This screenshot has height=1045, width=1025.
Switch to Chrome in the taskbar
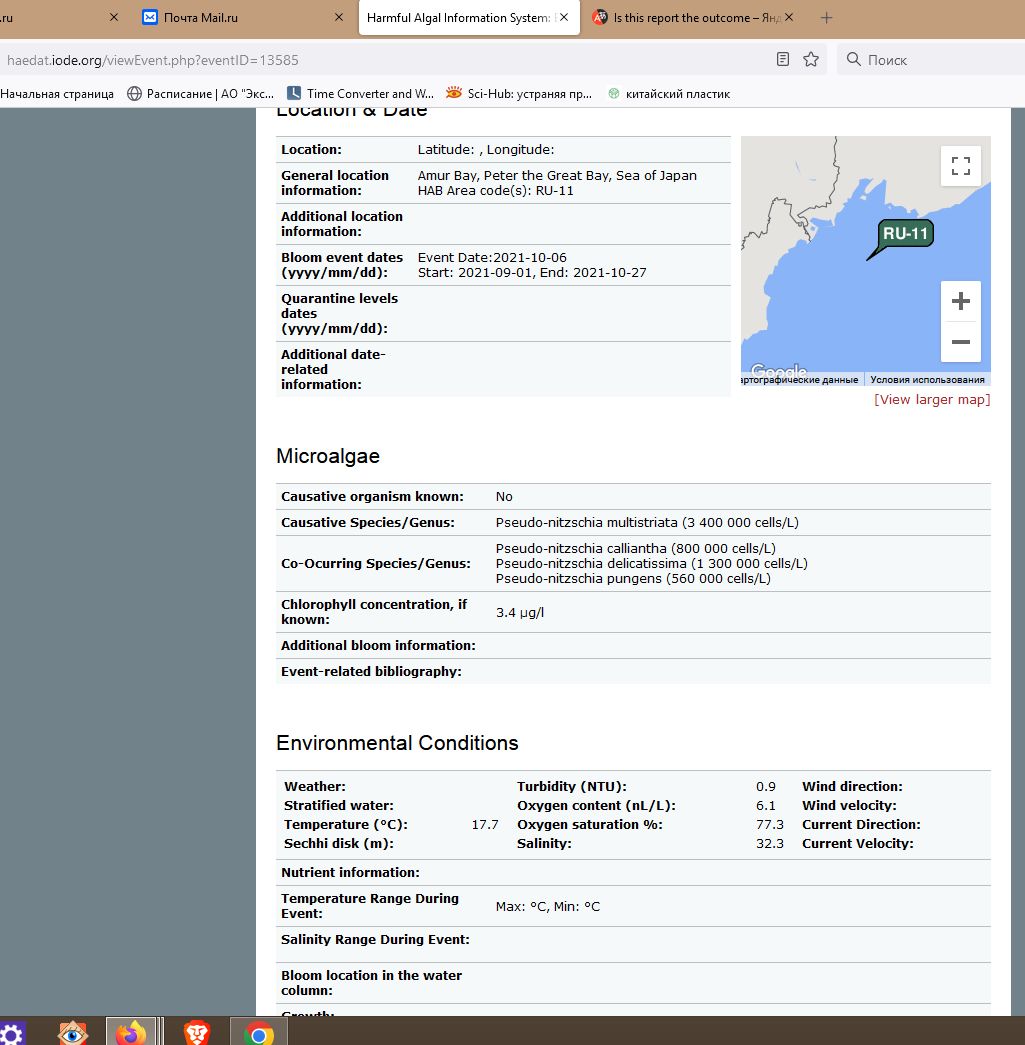(x=259, y=1032)
